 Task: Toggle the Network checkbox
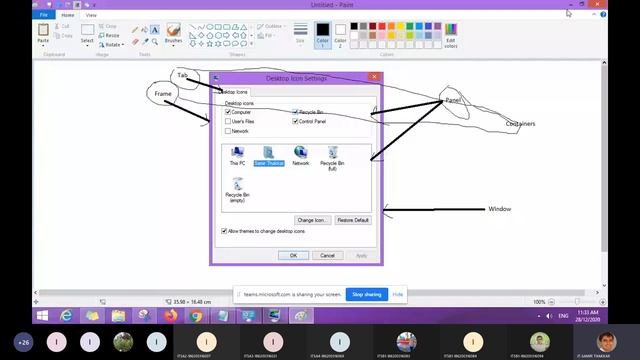[x=228, y=131]
